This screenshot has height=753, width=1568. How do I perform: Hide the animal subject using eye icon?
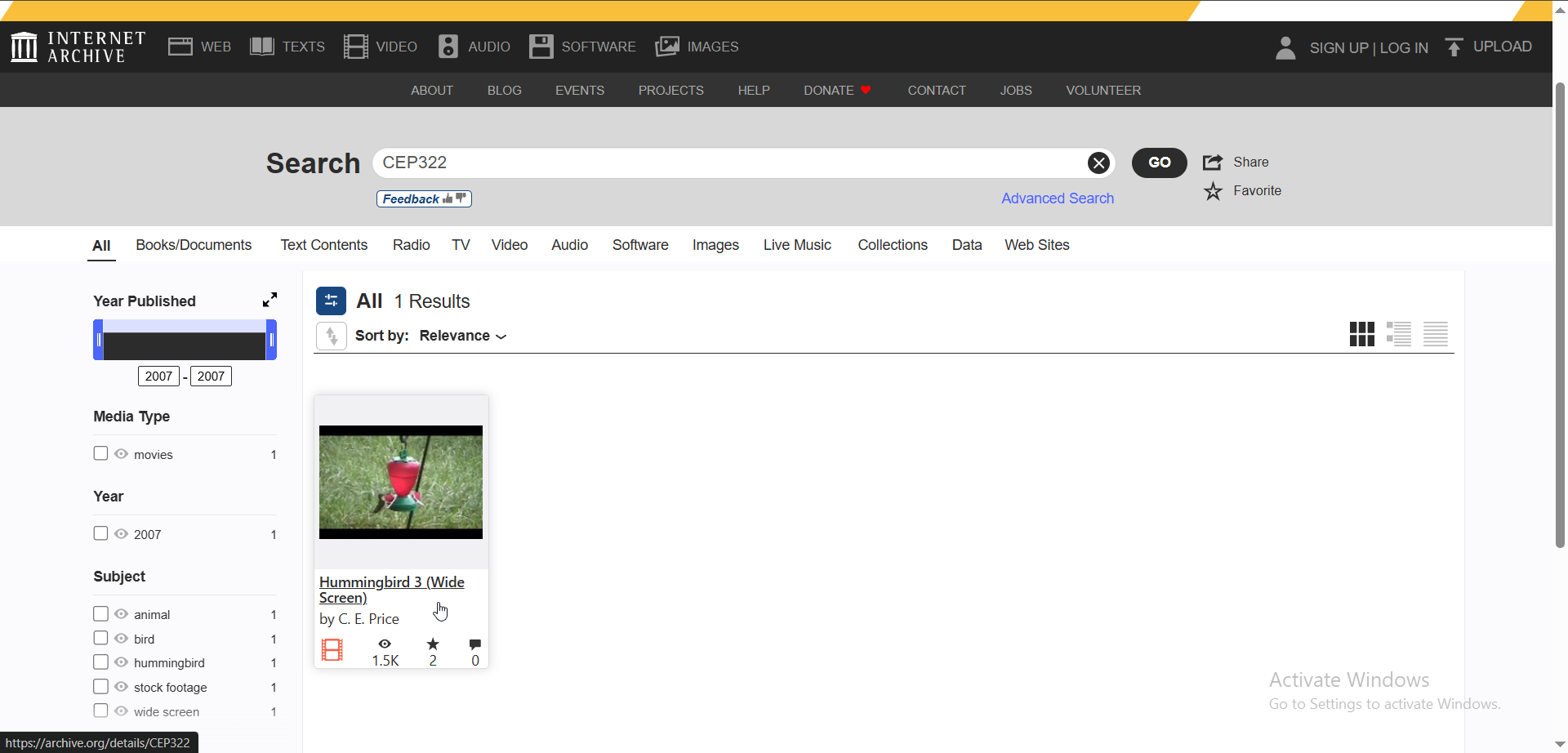[122, 614]
